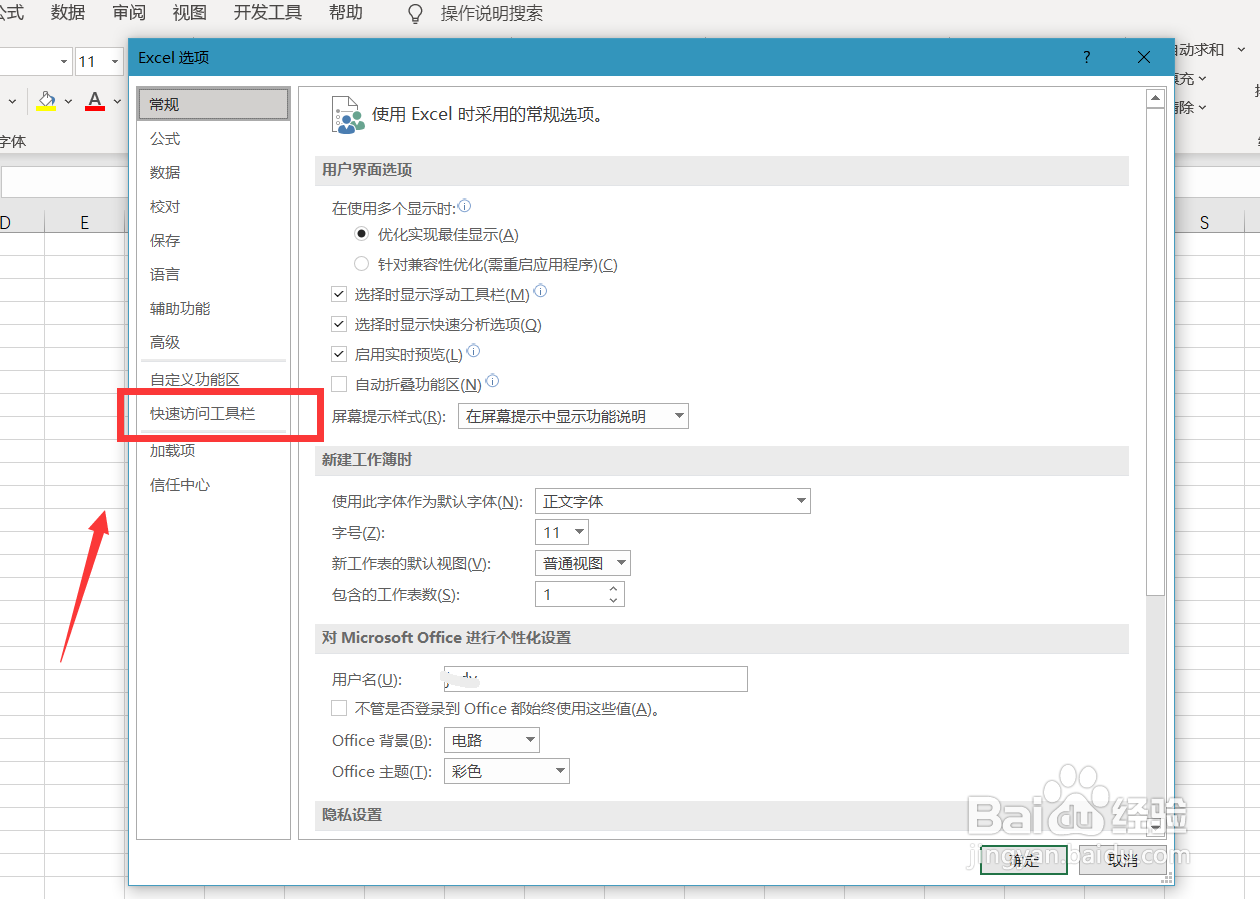Check 不管是否登录到 Office 都始终使用这些值
1260x899 pixels.
click(339, 708)
